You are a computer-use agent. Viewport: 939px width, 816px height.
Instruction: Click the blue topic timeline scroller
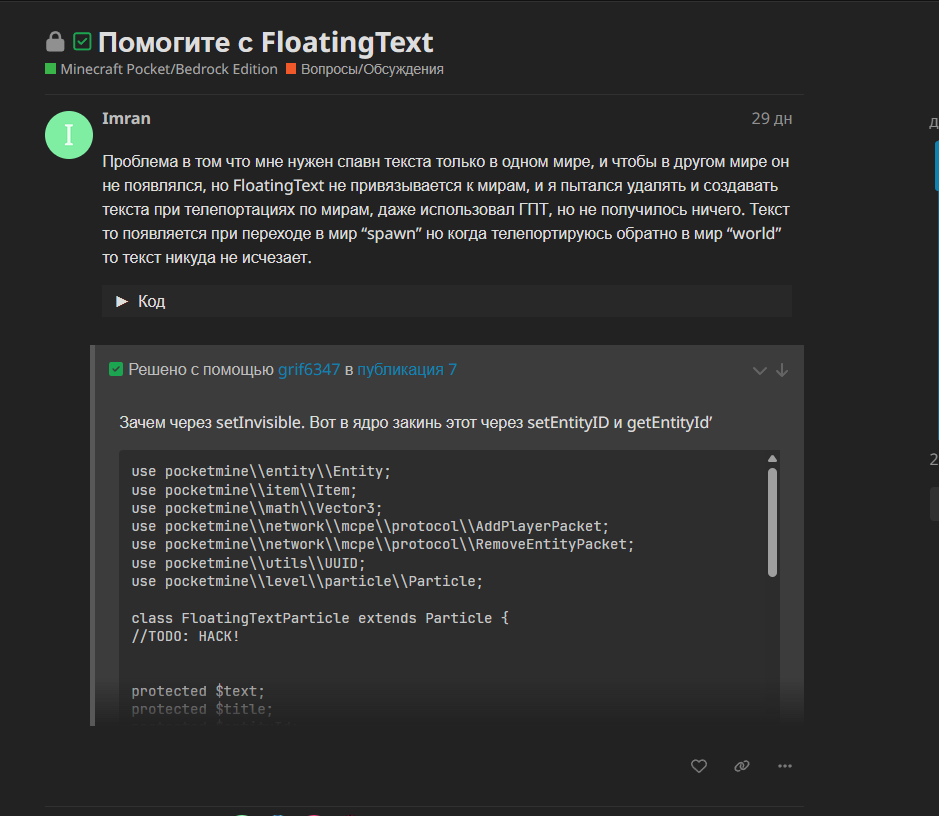[936, 165]
